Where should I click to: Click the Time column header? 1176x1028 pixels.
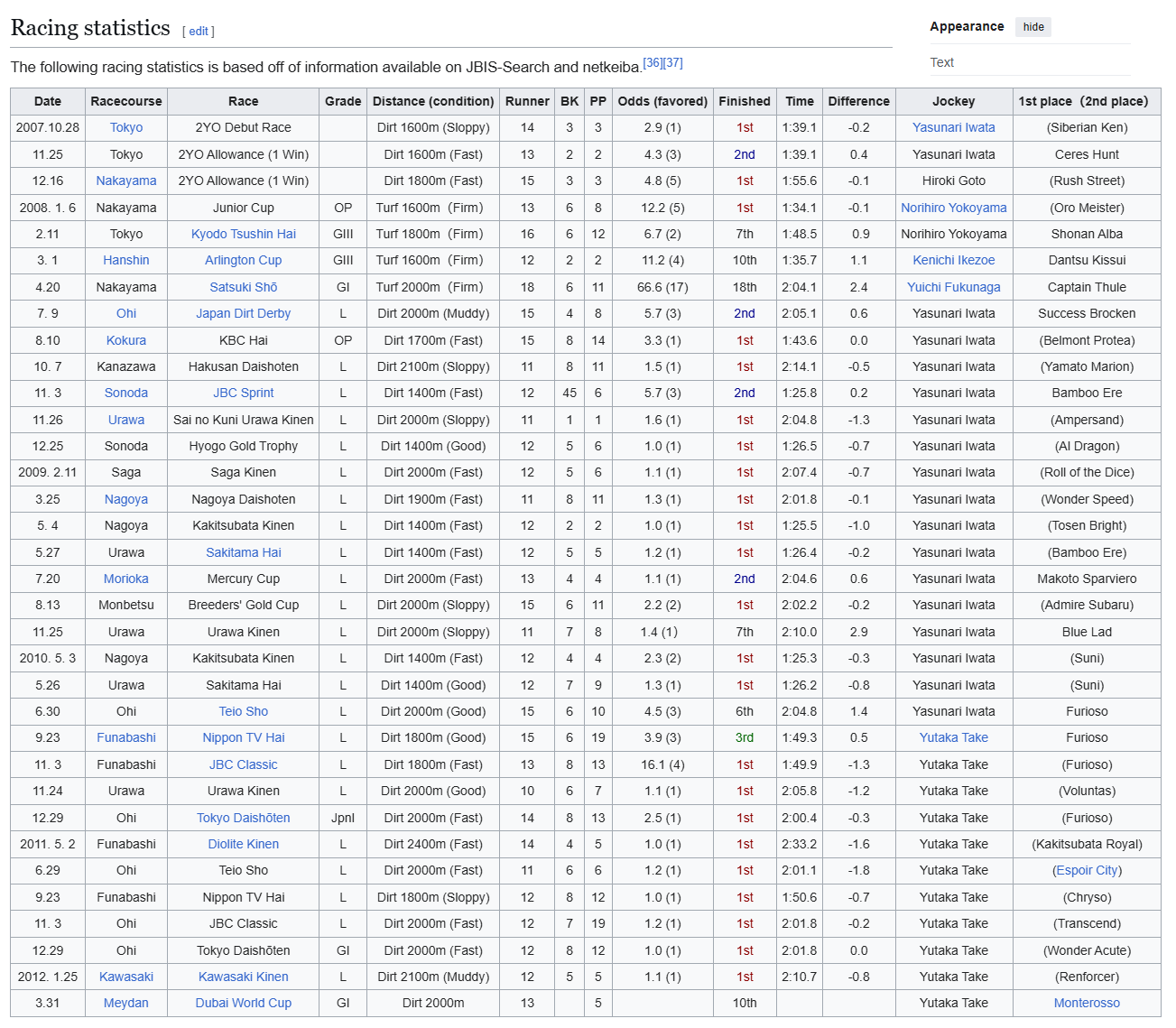[800, 102]
